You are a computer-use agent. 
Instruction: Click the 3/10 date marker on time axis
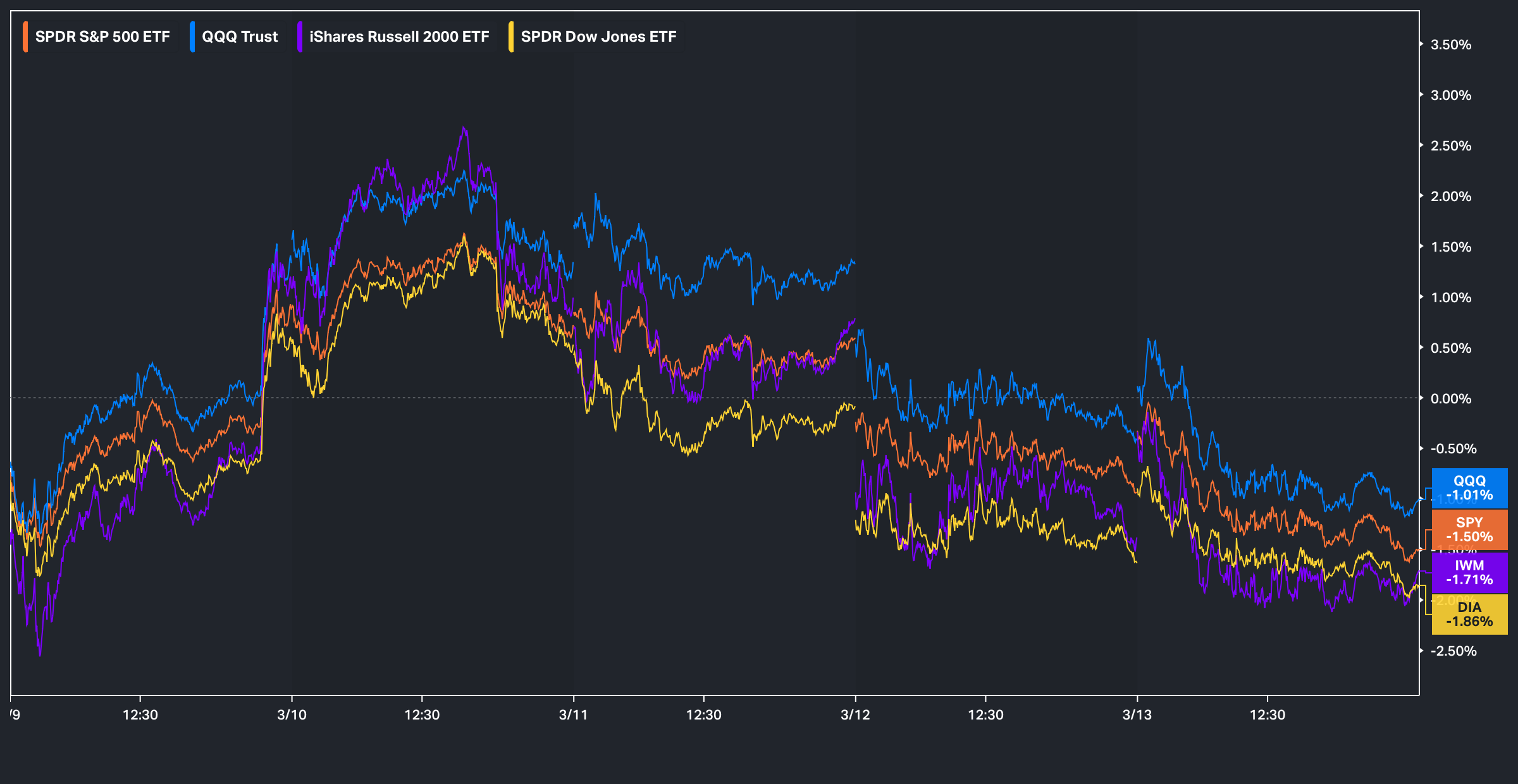coord(292,714)
